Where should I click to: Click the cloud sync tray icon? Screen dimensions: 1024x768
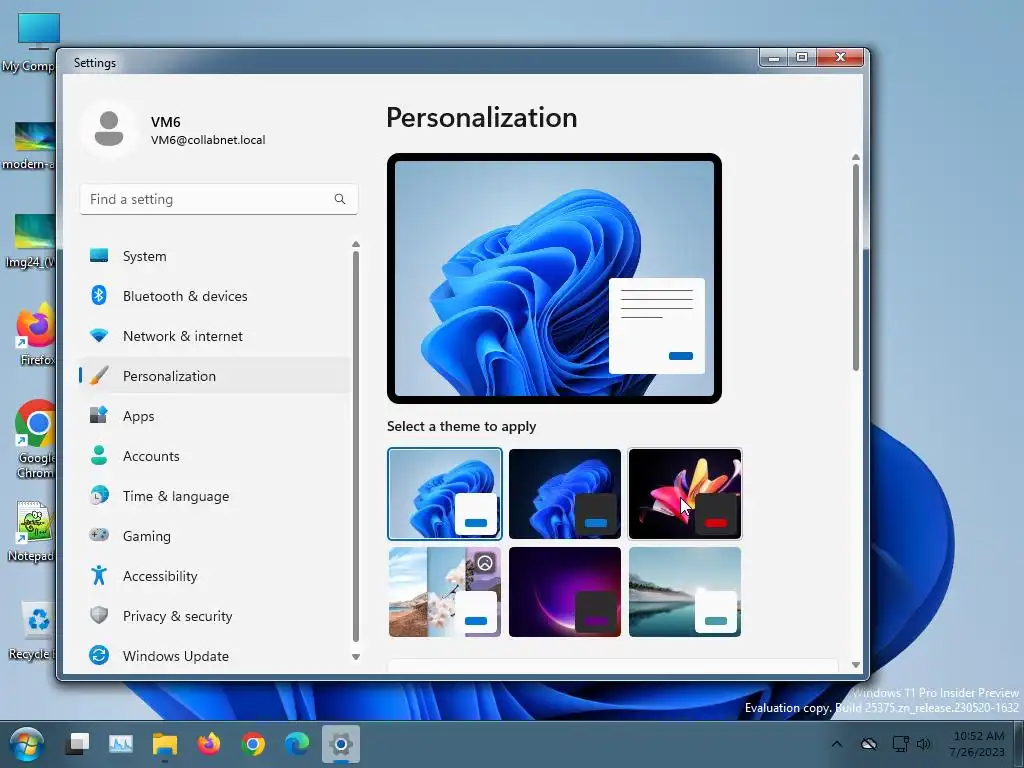tap(869, 744)
